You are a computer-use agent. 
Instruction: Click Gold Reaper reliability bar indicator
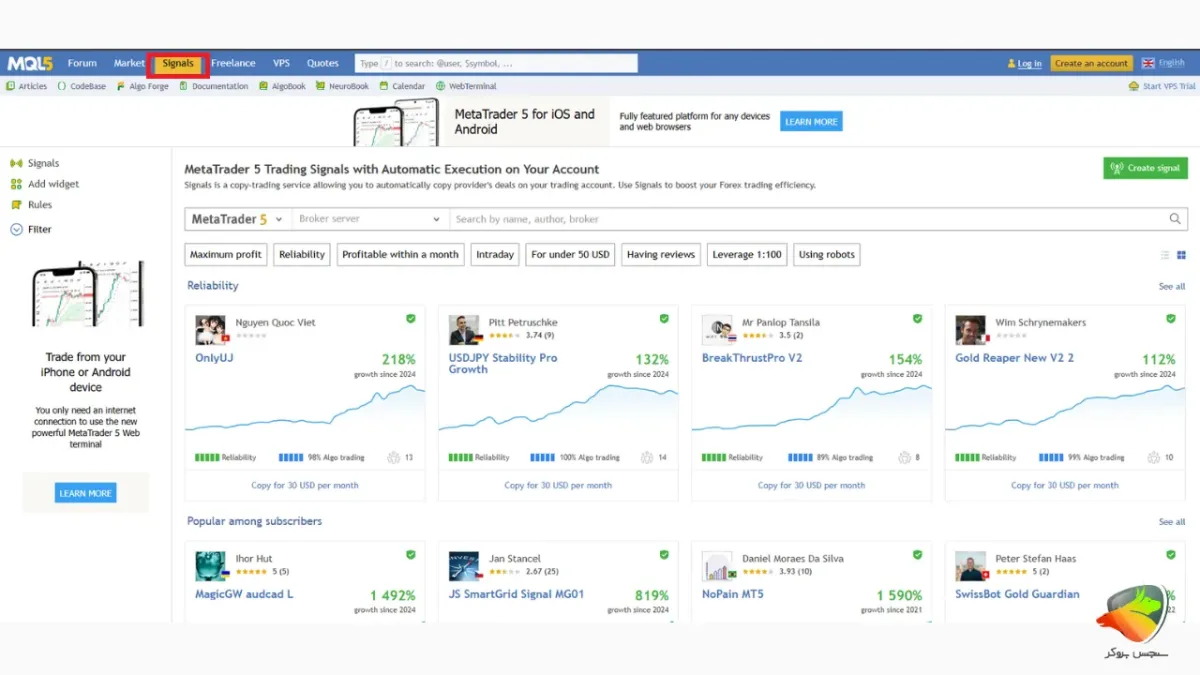[x=968, y=458]
